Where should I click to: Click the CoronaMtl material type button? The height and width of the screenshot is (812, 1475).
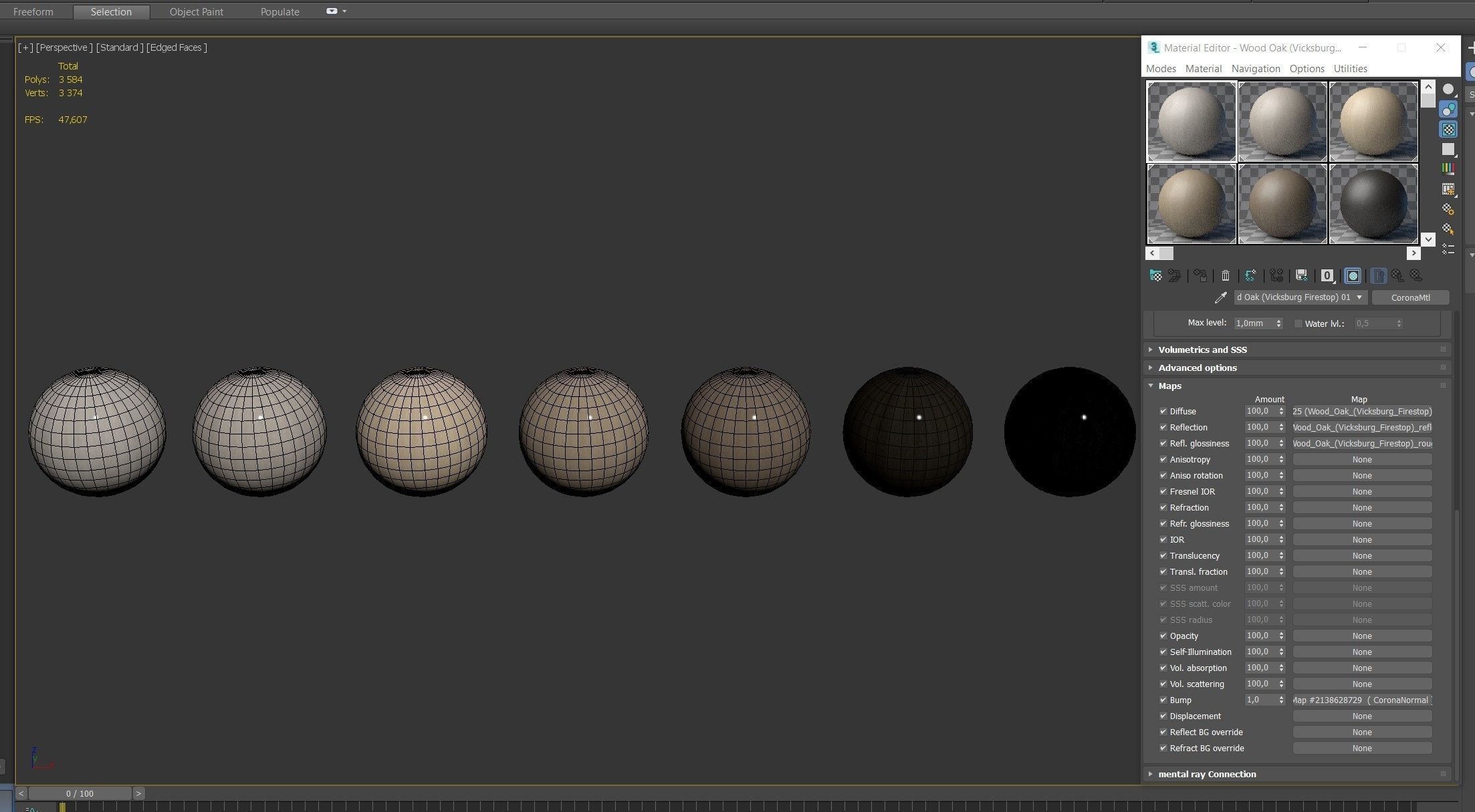(1410, 297)
